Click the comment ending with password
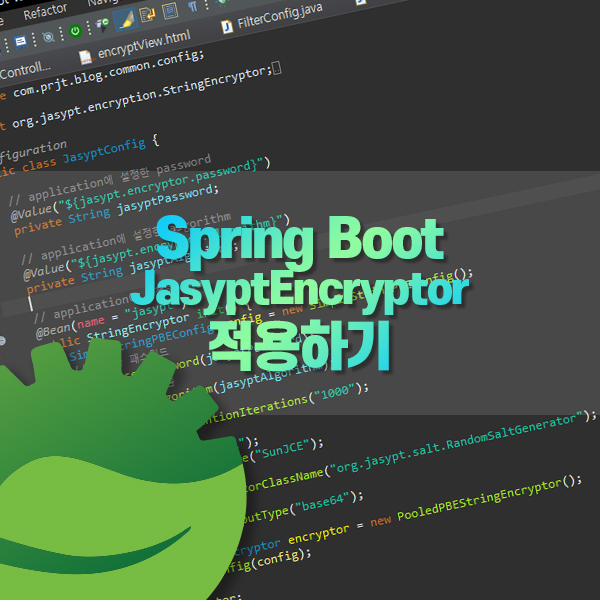This screenshot has width=600, height=600. point(109,180)
